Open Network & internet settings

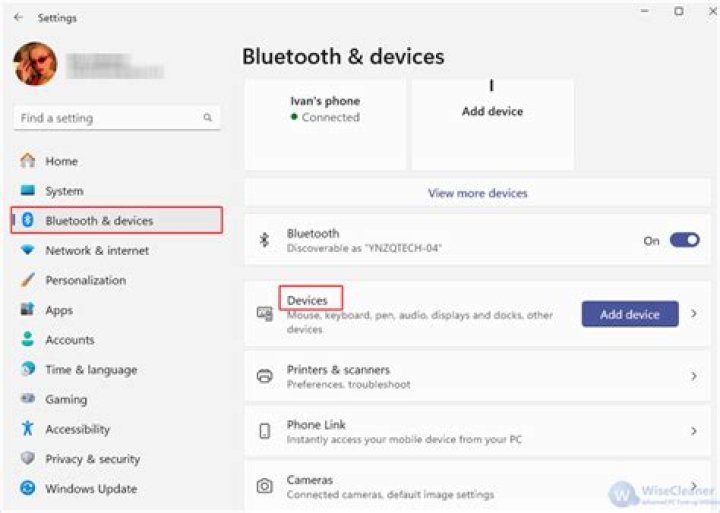pyautogui.click(x=117, y=250)
